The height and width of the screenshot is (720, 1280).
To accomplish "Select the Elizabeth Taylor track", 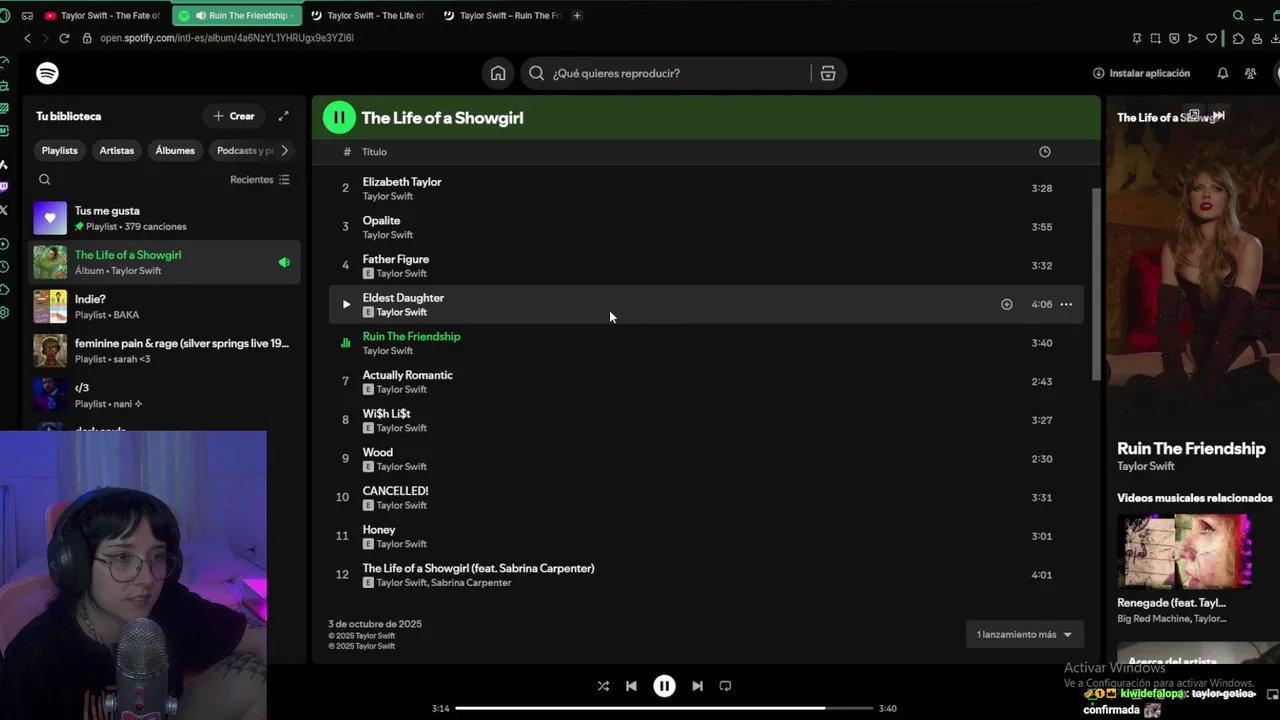I will pyautogui.click(x=706, y=188).
